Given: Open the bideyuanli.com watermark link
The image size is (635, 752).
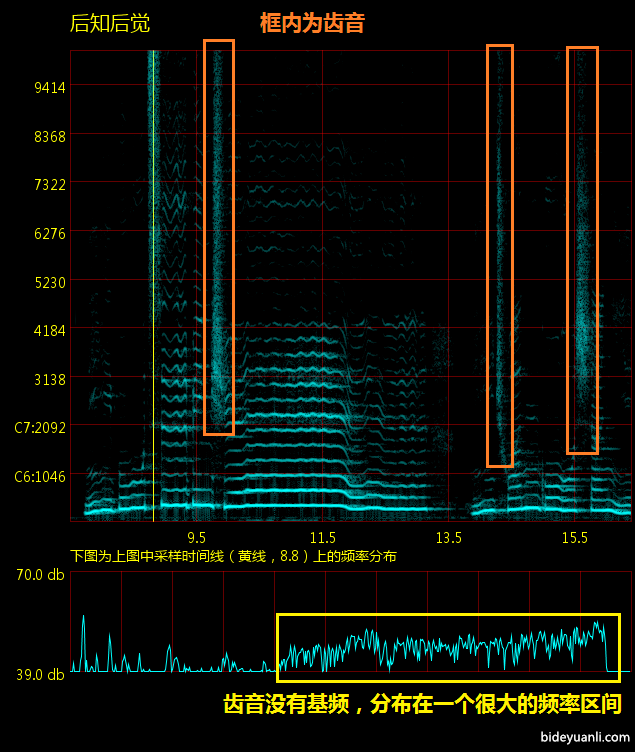Looking at the screenshot, I should [584, 738].
